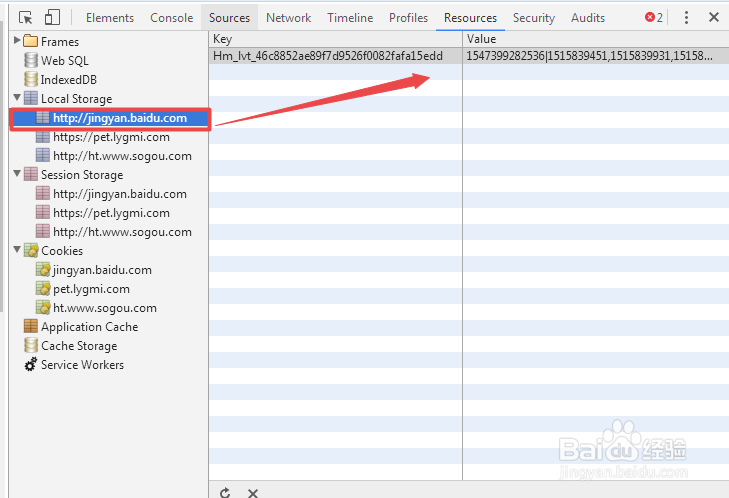Viewport: 729px width, 498px height.
Task: Click the cookie icon beside jingyan.baidu.com
Action: [x=43, y=269]
